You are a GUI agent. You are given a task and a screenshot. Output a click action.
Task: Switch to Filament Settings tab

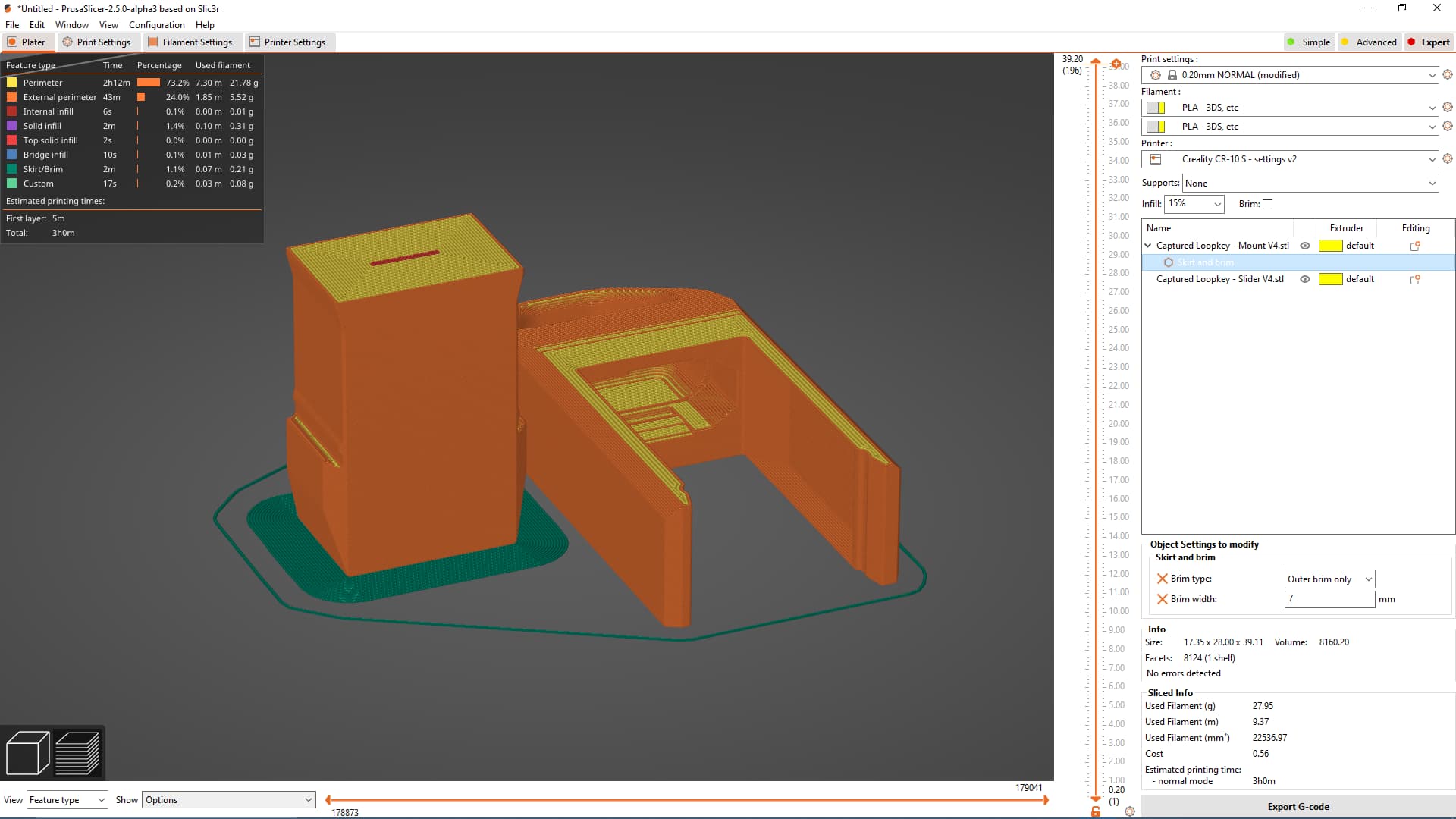point(190,42)
